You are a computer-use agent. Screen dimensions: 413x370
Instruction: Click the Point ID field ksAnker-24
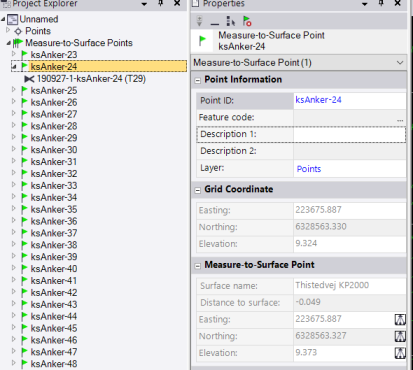349,100
